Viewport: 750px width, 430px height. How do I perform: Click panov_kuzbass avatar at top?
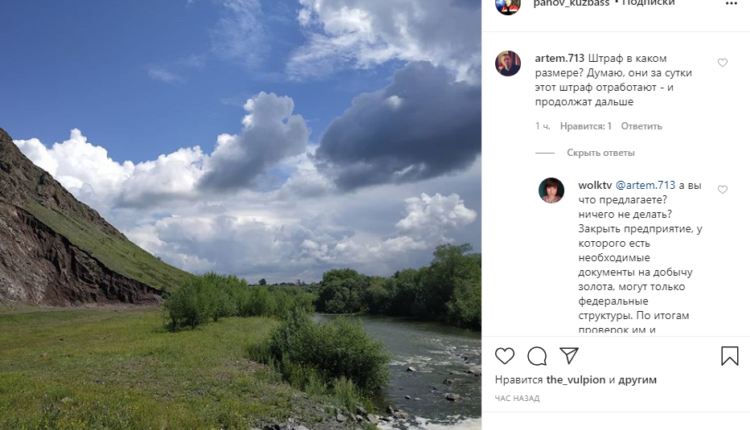coord(508,4)
